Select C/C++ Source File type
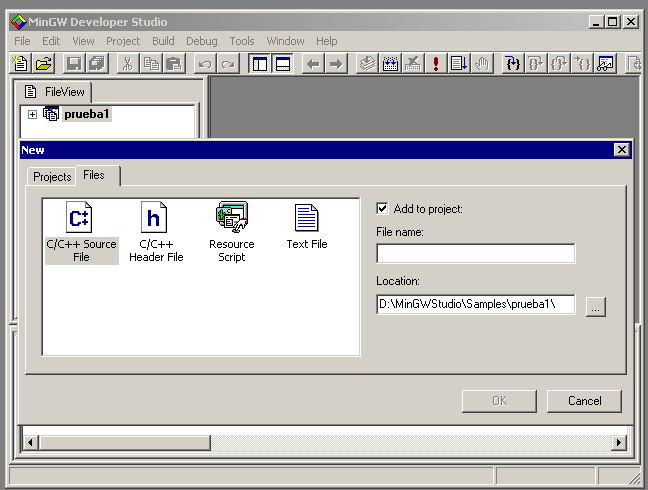 coord(81,232)
